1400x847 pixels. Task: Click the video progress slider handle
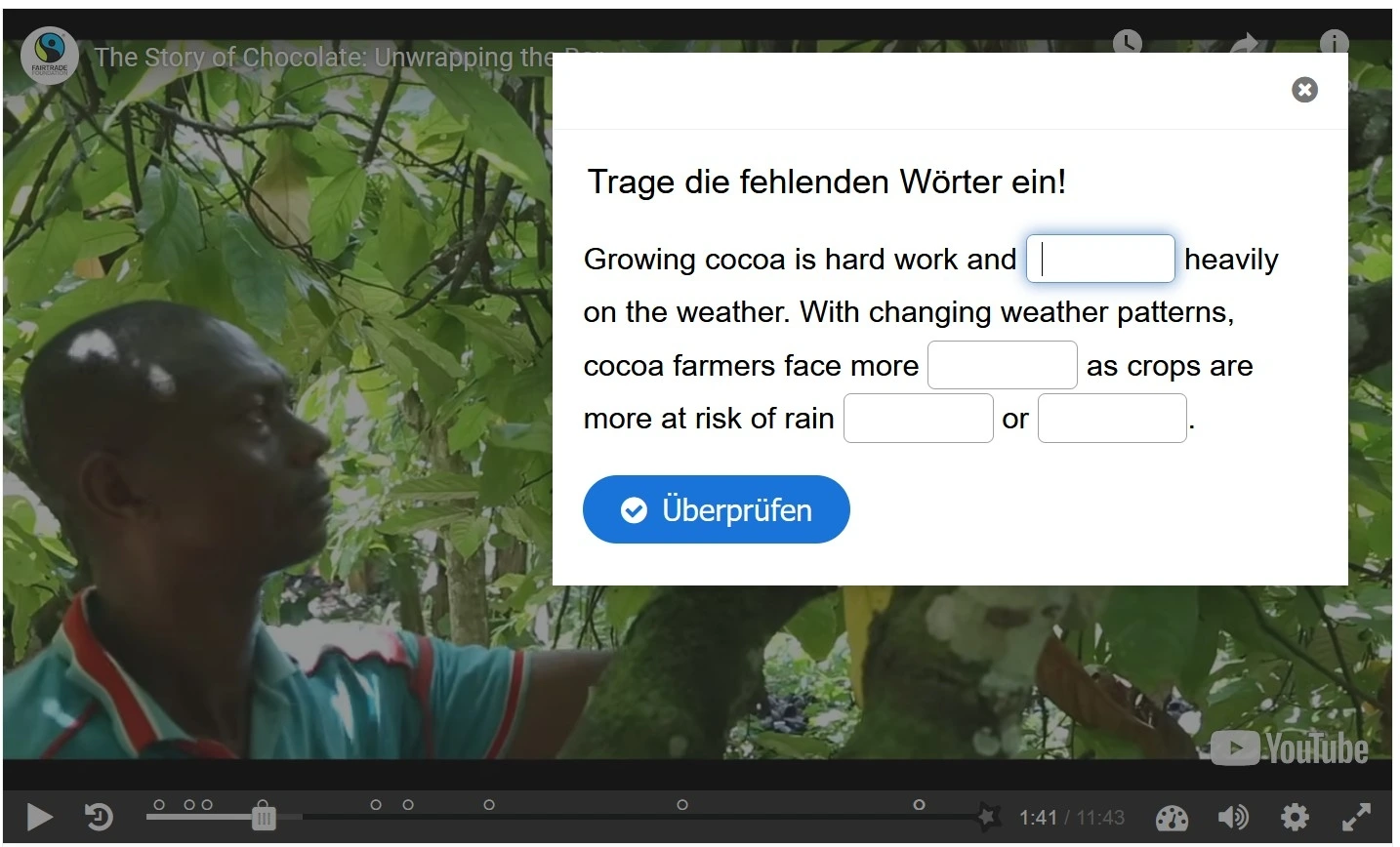click(x=264, y=817)
